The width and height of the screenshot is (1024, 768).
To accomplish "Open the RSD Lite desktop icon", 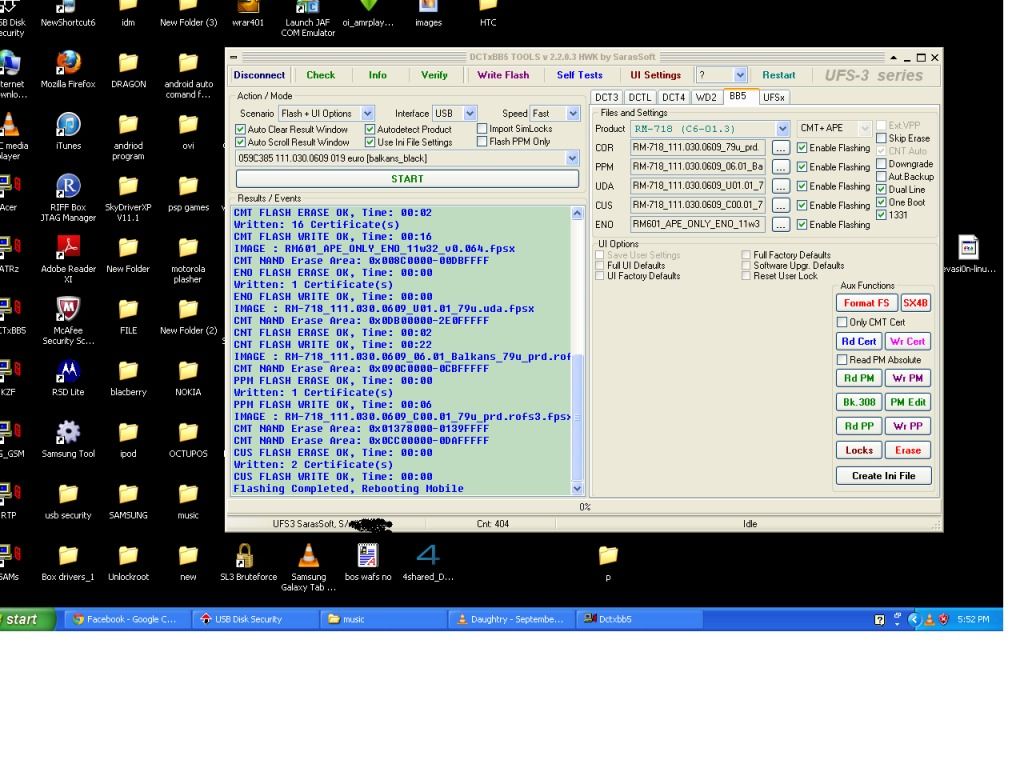I will pos(68,371).
